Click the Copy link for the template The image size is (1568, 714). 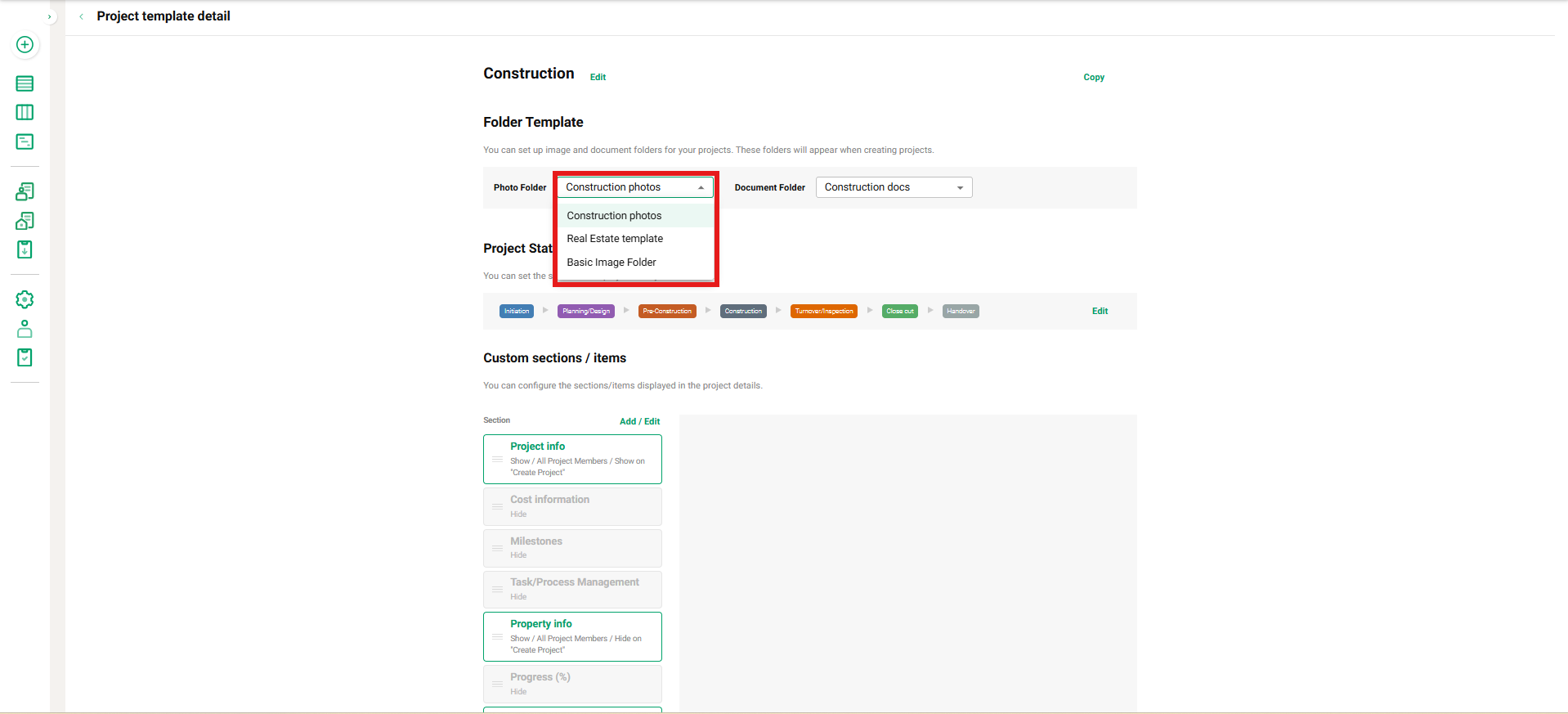[x=1093, y=77]
